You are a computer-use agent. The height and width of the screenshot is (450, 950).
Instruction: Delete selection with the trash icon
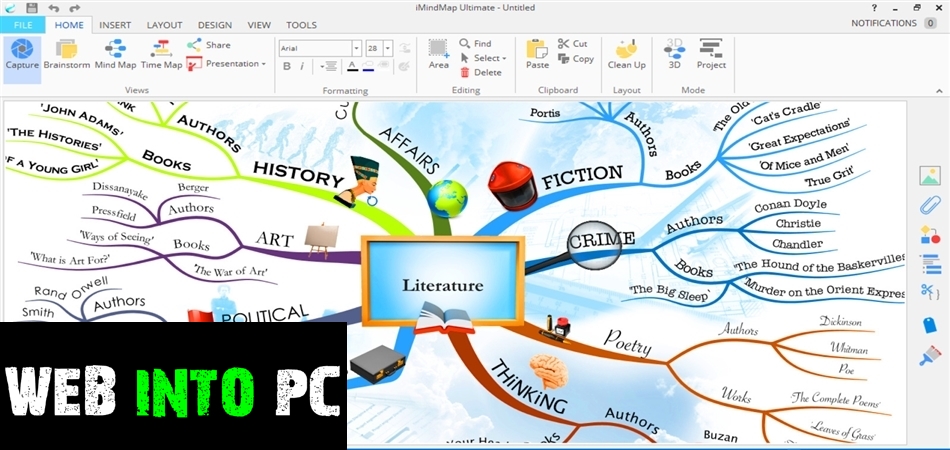pos(465,73)
